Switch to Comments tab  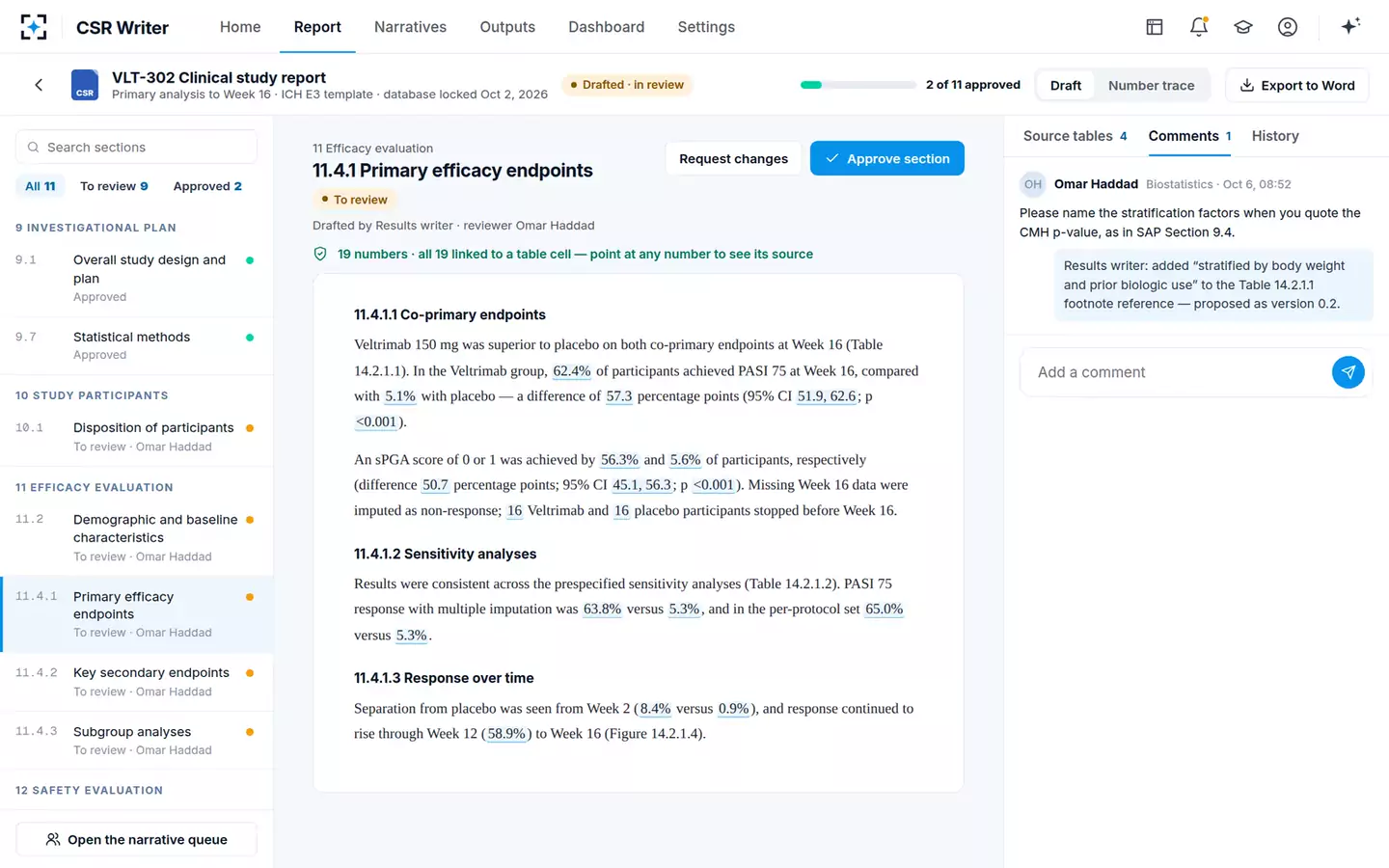[1189, 136]
